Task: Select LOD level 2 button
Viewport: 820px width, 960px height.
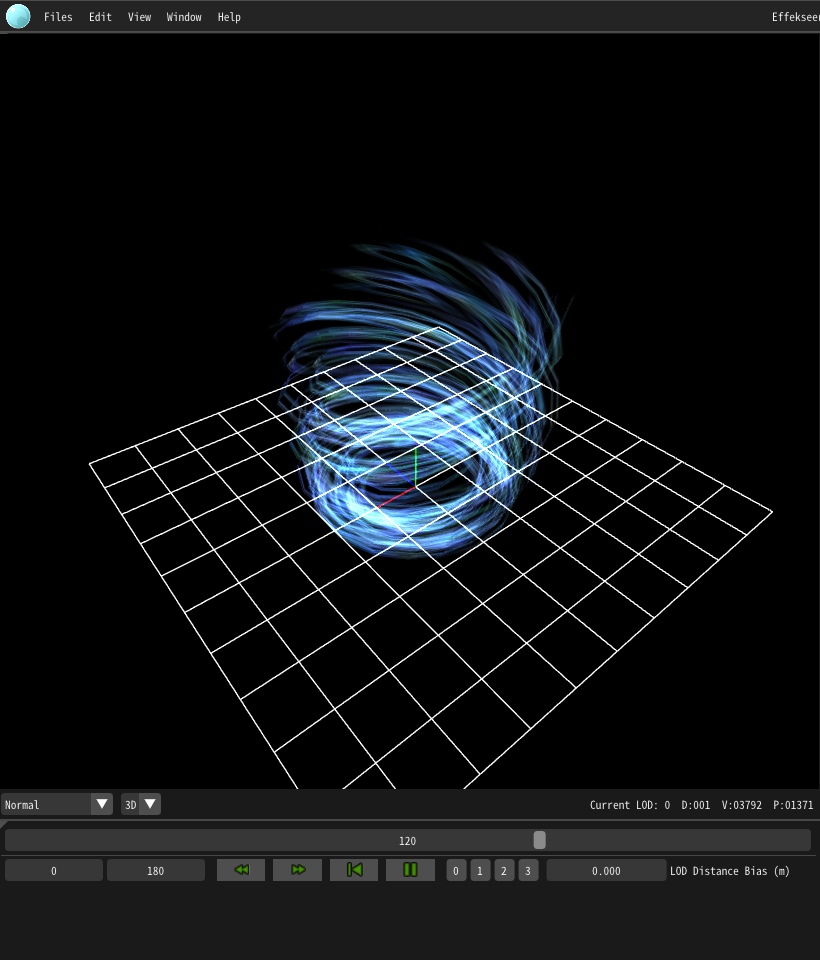Action: 503,871
